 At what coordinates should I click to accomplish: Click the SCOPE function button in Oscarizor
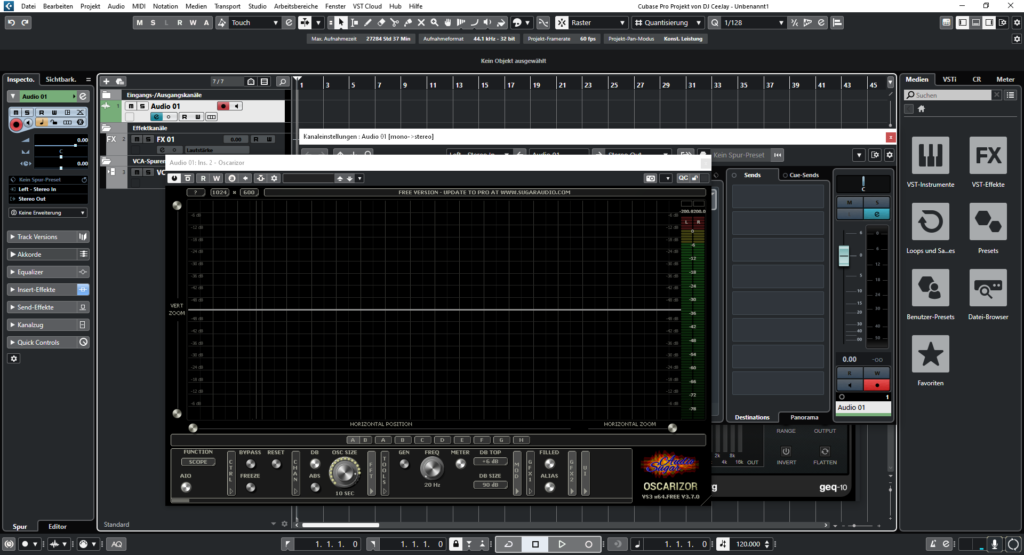pos(198,462)
